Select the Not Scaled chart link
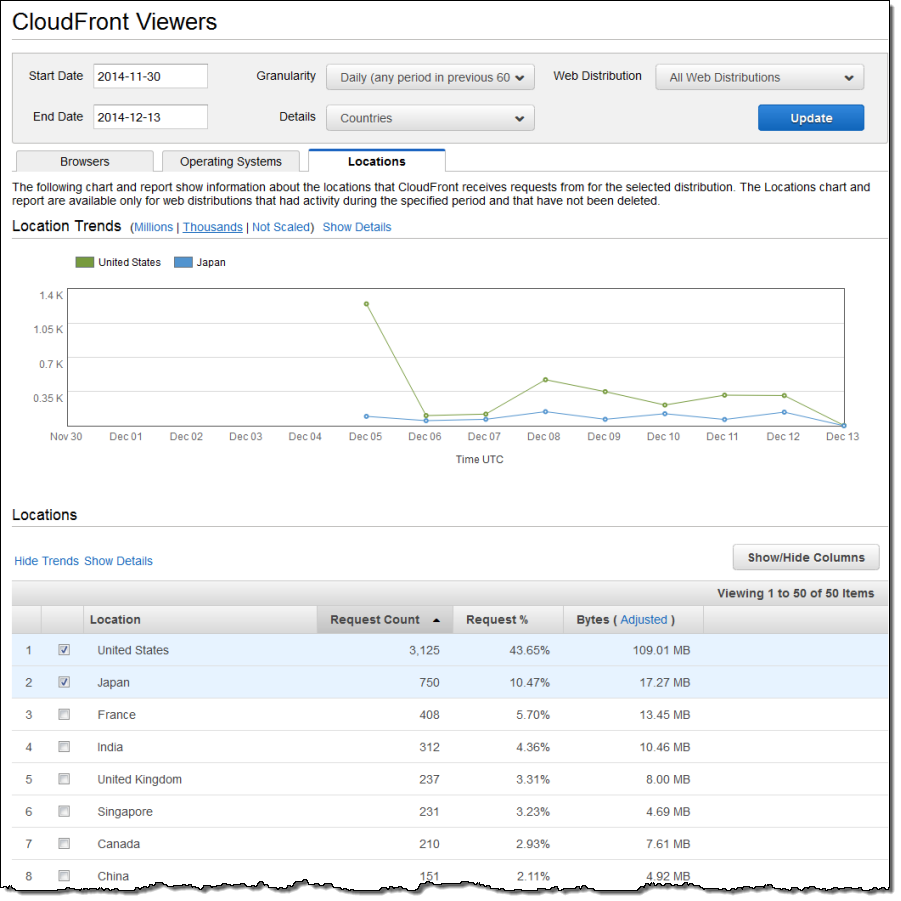This screenshot has width=901, height=901. coord(281,227)
